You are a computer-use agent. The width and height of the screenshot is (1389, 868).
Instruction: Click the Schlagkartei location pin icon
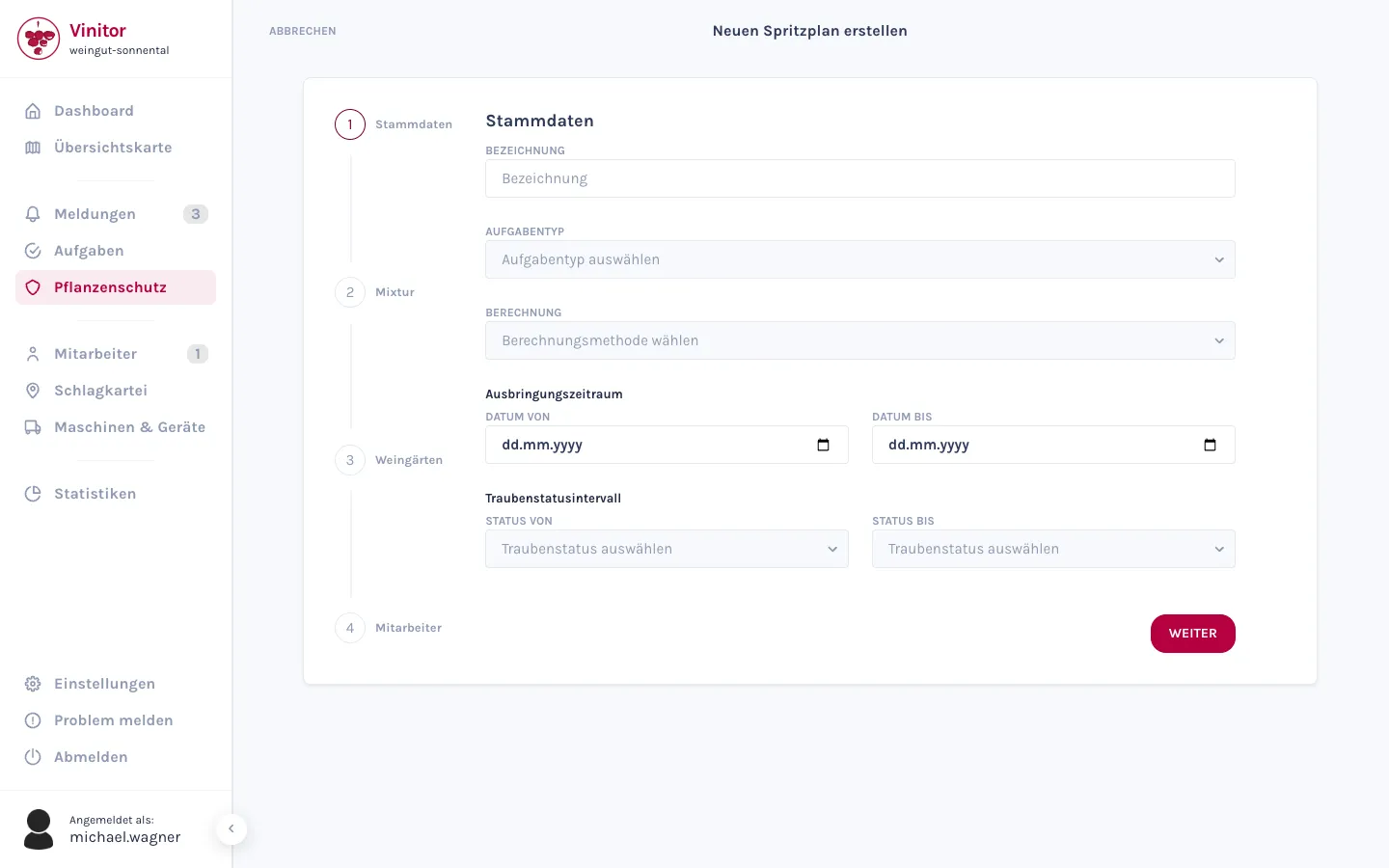pyautogui.click(x=33, y=391)
